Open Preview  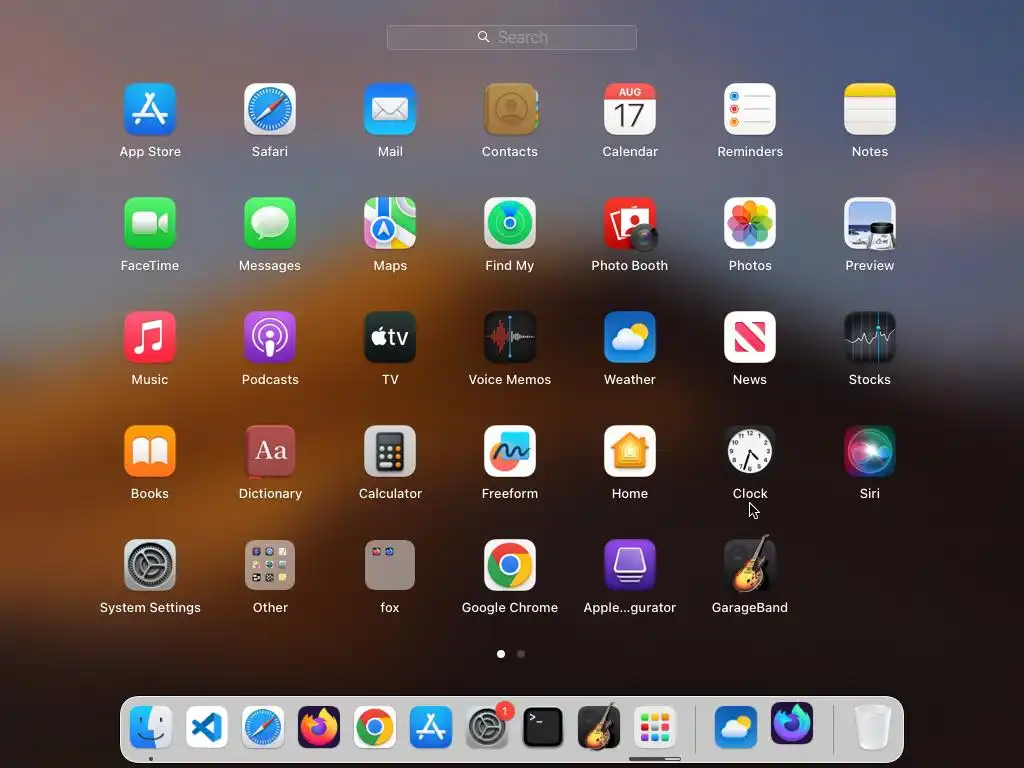pyautogui.click(x=870, y=223)
